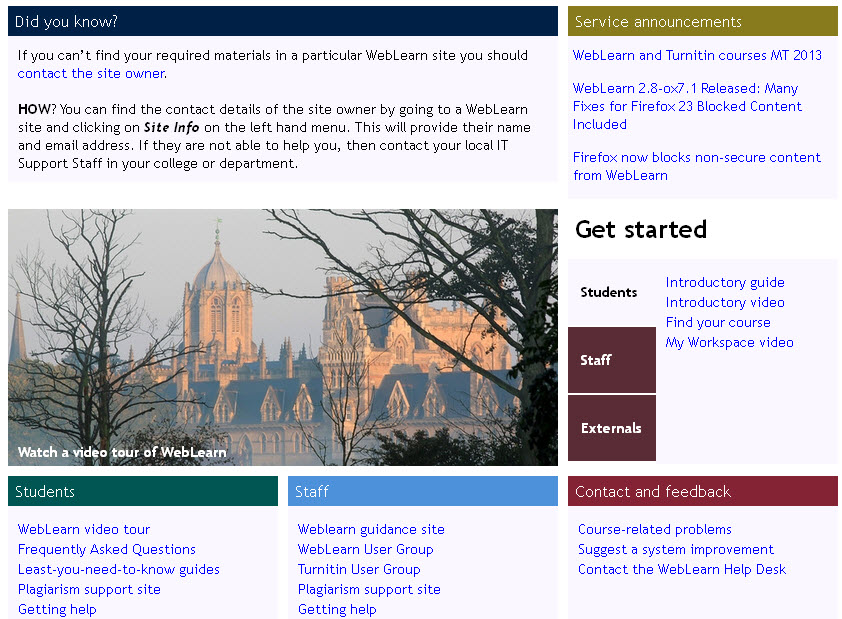This screenshot has height=619, width=842.
Task: Open Frequently Asked Questions
Action: coord(107,550)
